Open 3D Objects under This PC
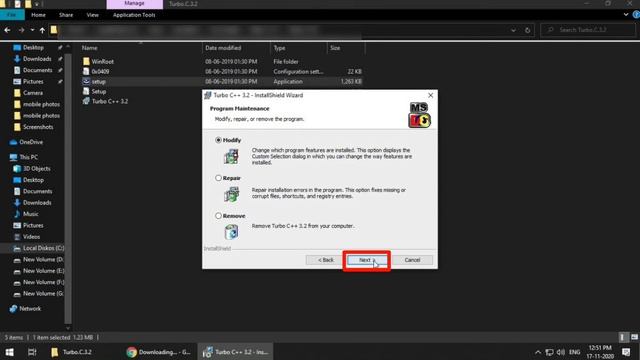Image resolution: width=640 pixels, height=360 pixels. tap(37, 169)
